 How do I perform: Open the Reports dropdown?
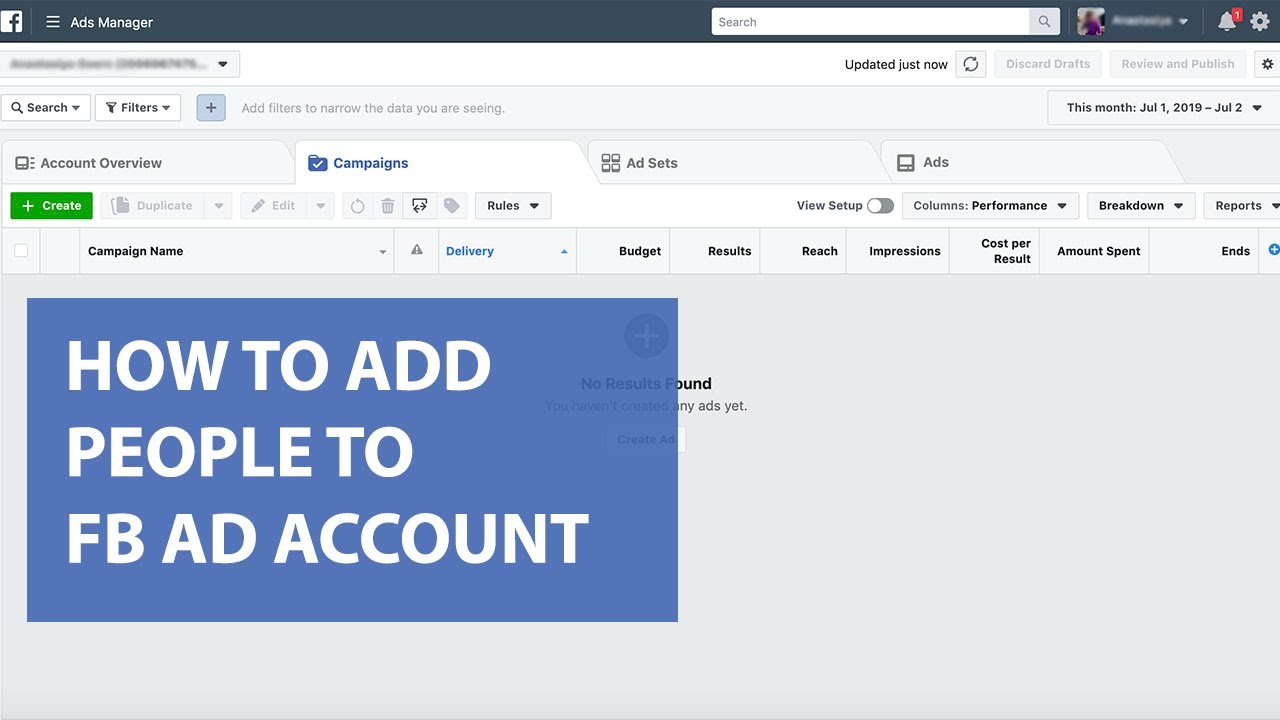click(1243, 206)
